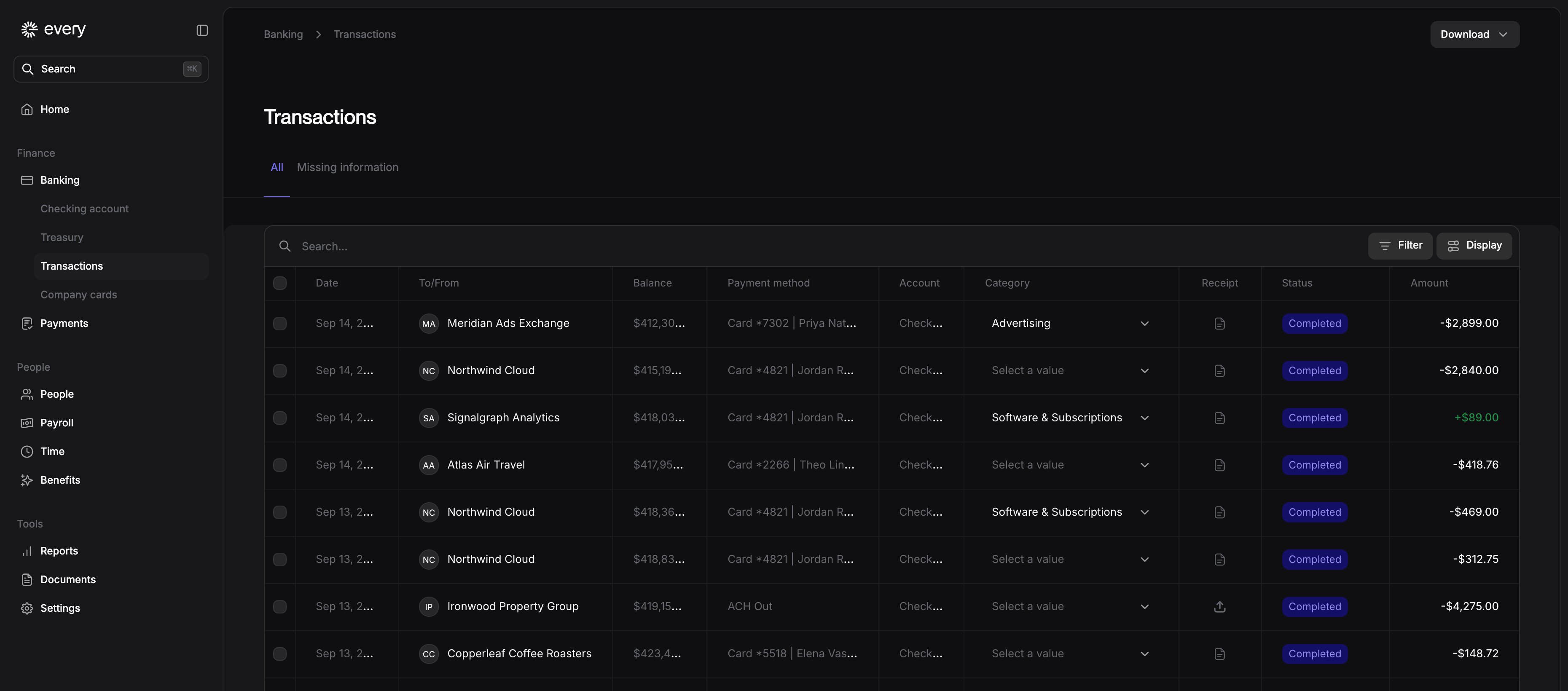This screenshot has width=1568, height=691.
Task: View receipt for Atlas Air Travel
Action: 1219,465
